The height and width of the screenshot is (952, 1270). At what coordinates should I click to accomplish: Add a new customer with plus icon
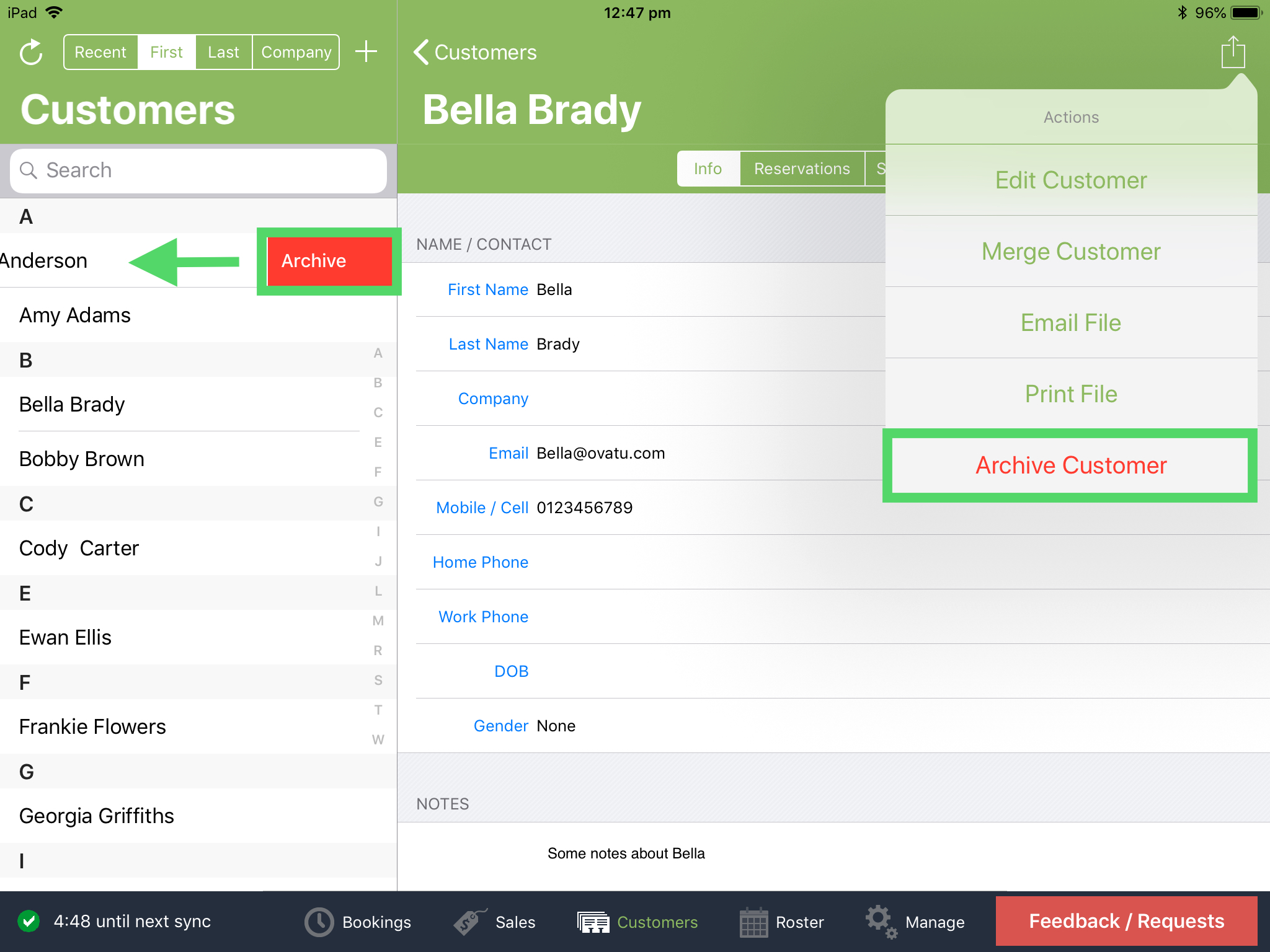366,51
